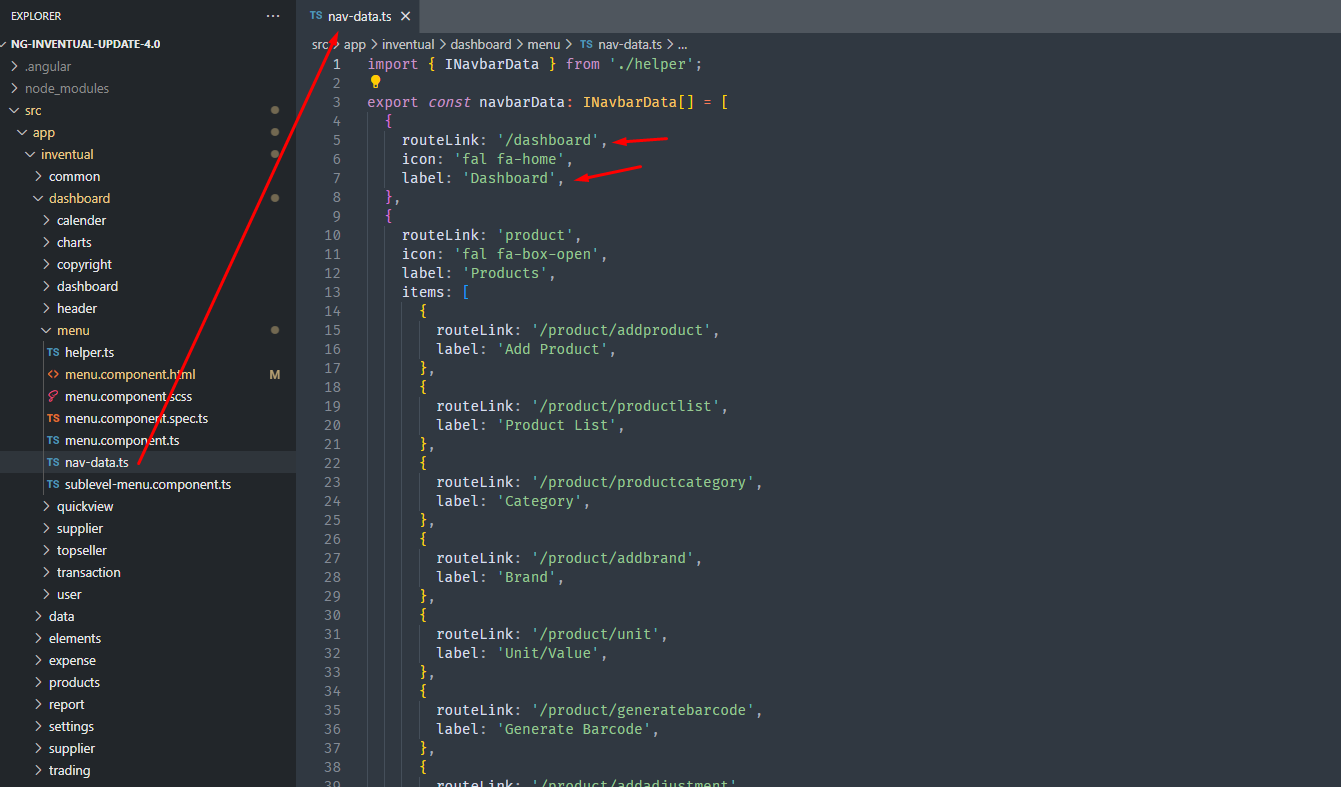Click line number 13 in the gutter

pyautogui.click(x=332, y=292)
